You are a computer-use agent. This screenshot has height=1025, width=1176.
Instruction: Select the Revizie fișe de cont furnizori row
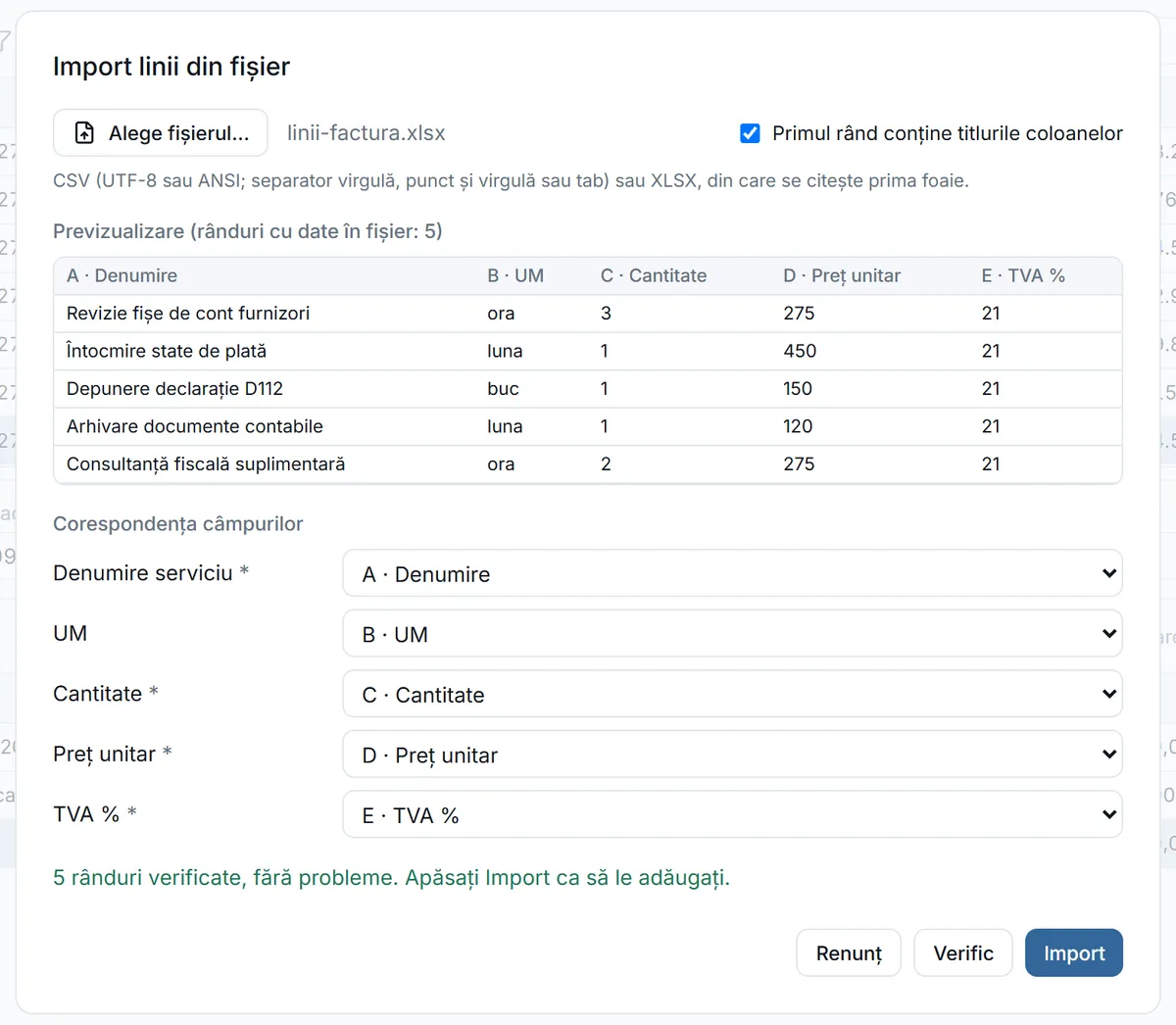[588, 314]
